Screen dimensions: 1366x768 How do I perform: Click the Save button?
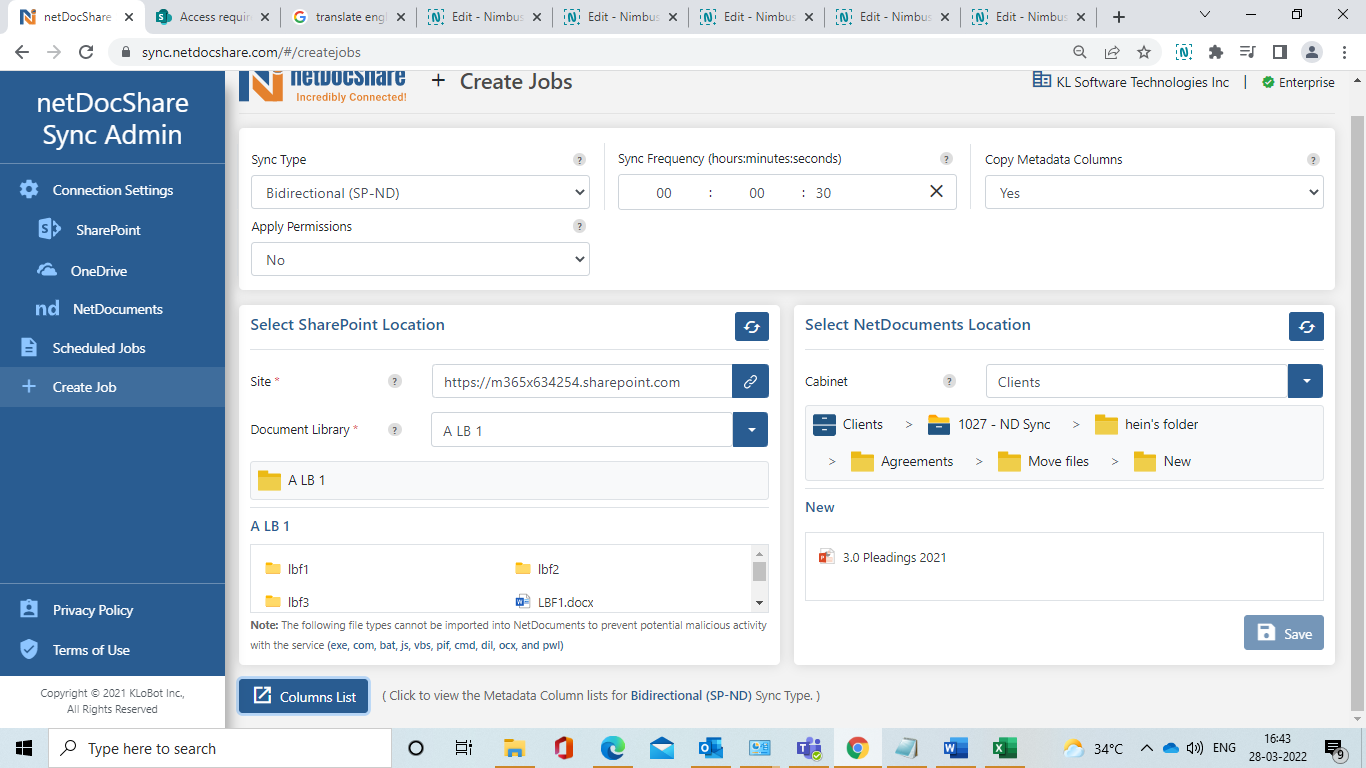(1284, 633)
